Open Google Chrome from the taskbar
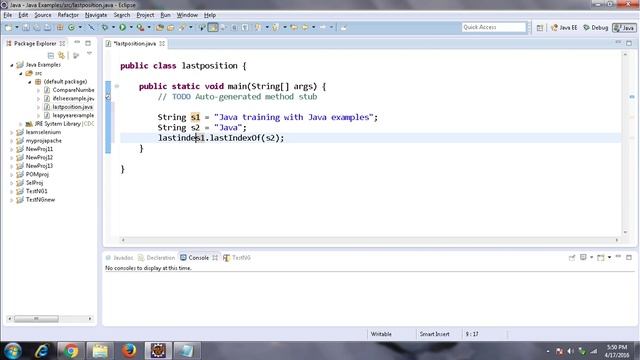Image resolution: width=640 pixels, height=360 pixels. coord(70,351)
